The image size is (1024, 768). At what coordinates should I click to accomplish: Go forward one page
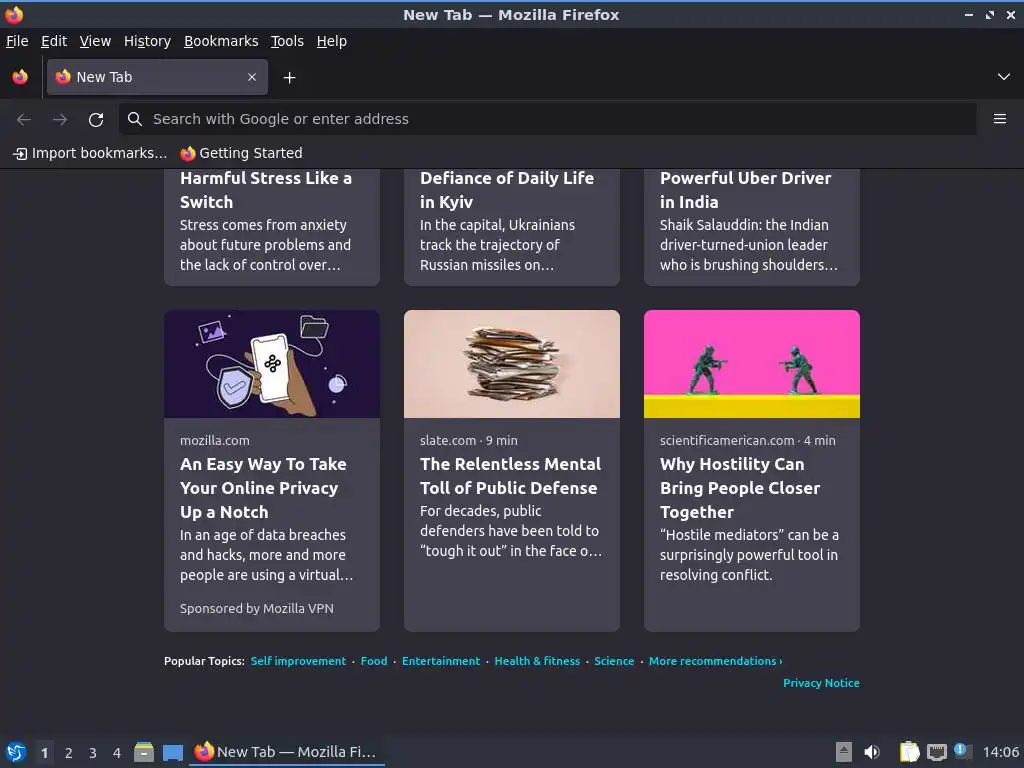60,120
